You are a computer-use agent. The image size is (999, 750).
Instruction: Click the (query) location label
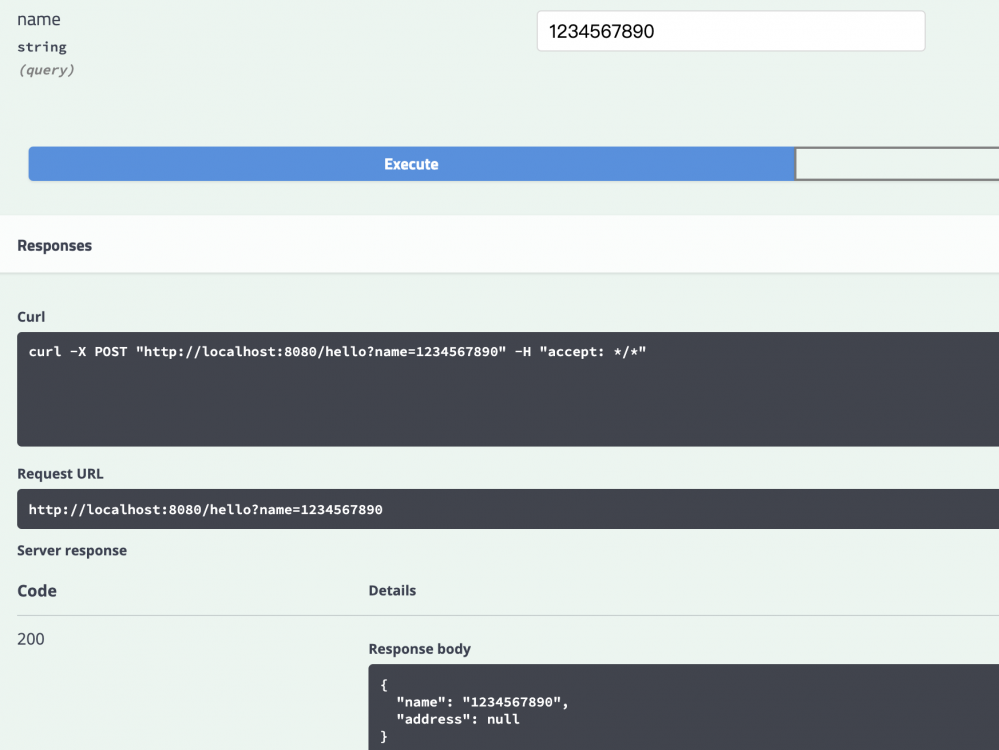pyautogui.click(x=46, y=70)
